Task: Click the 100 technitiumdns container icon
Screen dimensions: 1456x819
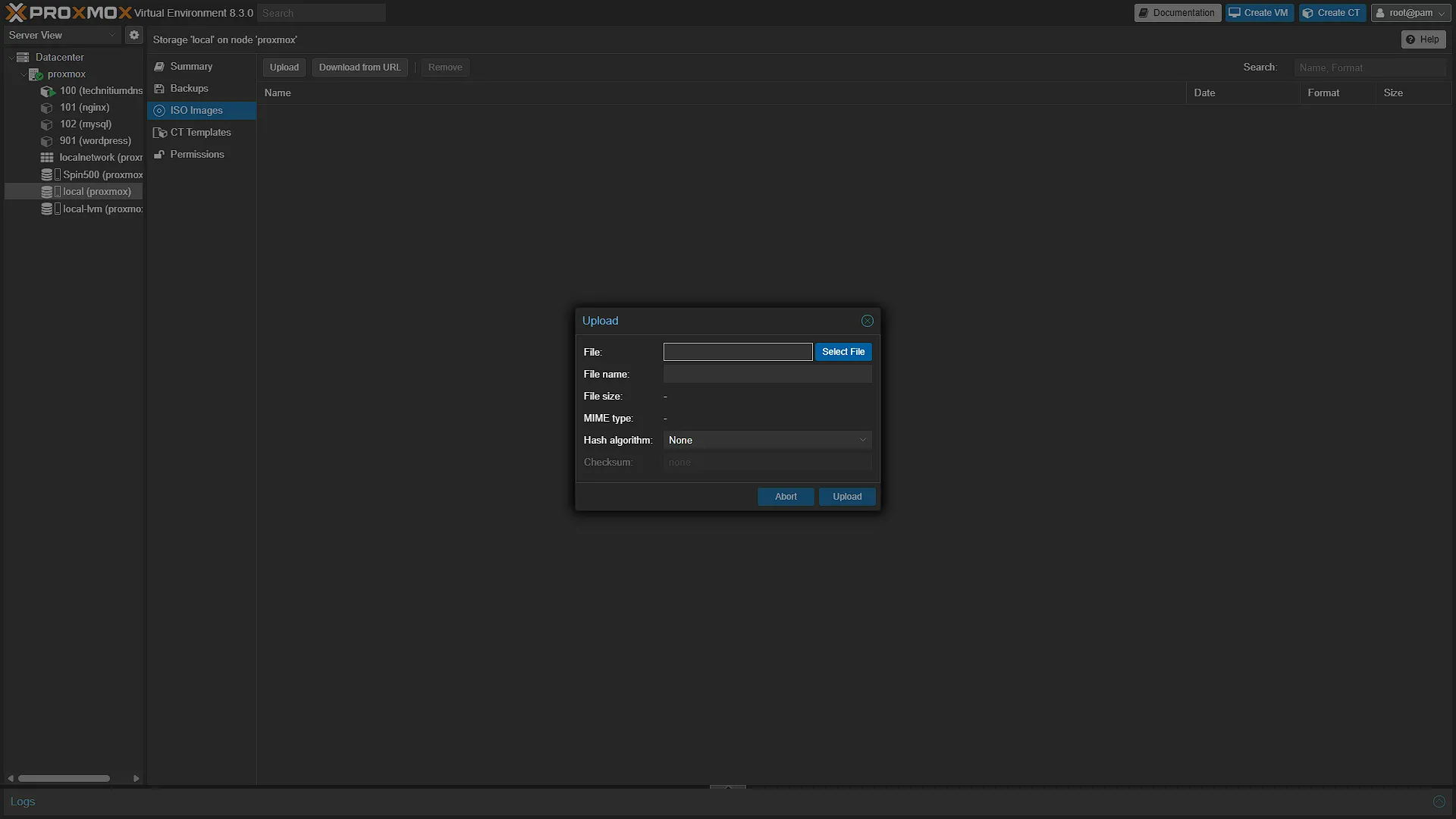Action: pyautogui.click(x=47, y=91)
